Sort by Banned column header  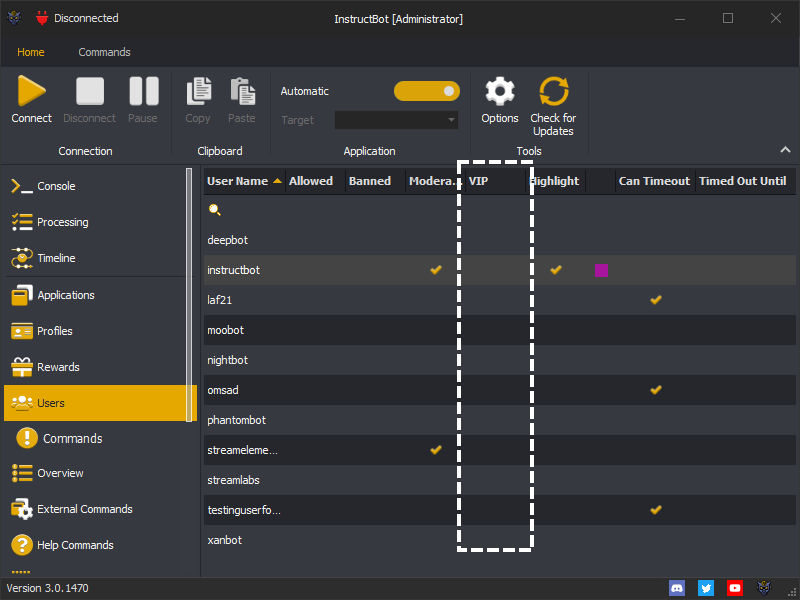point(375,181)
